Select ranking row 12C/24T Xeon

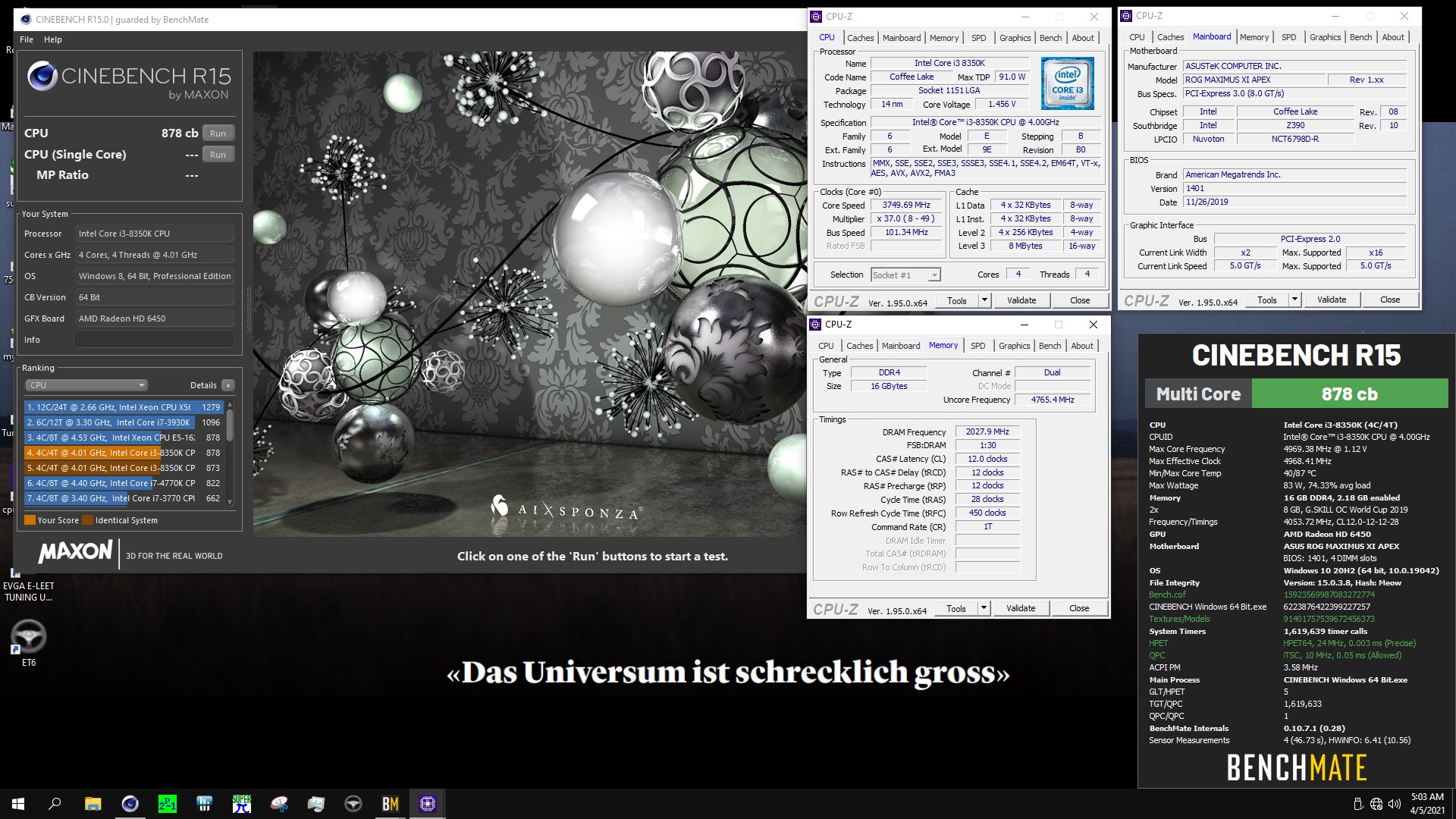pos(124,407)
